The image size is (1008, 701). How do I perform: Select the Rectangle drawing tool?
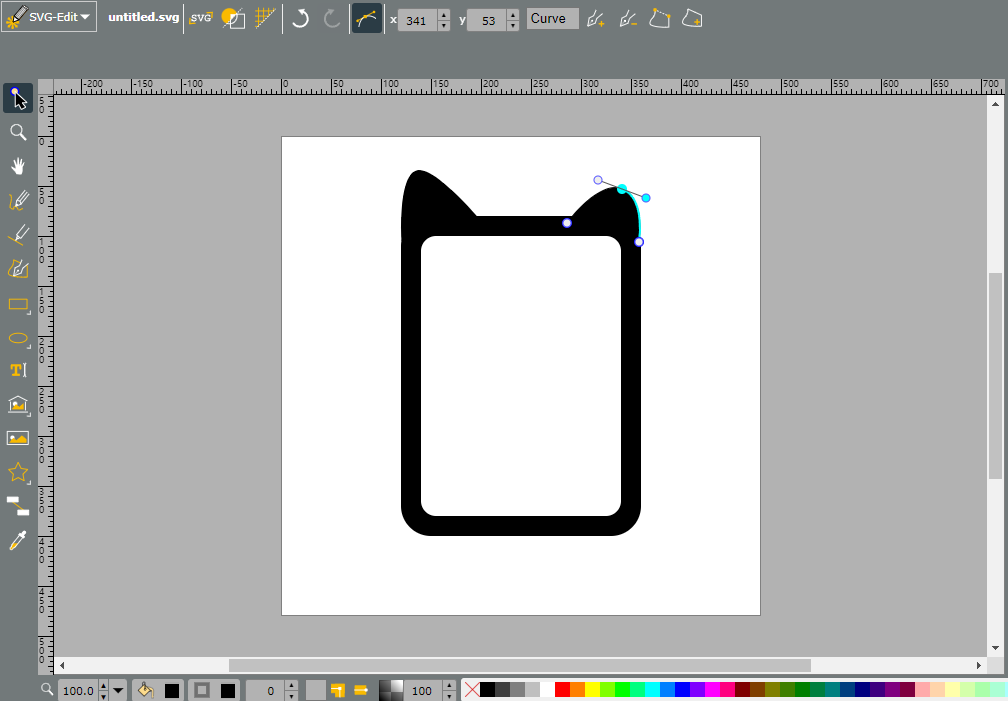pos(18,304)
